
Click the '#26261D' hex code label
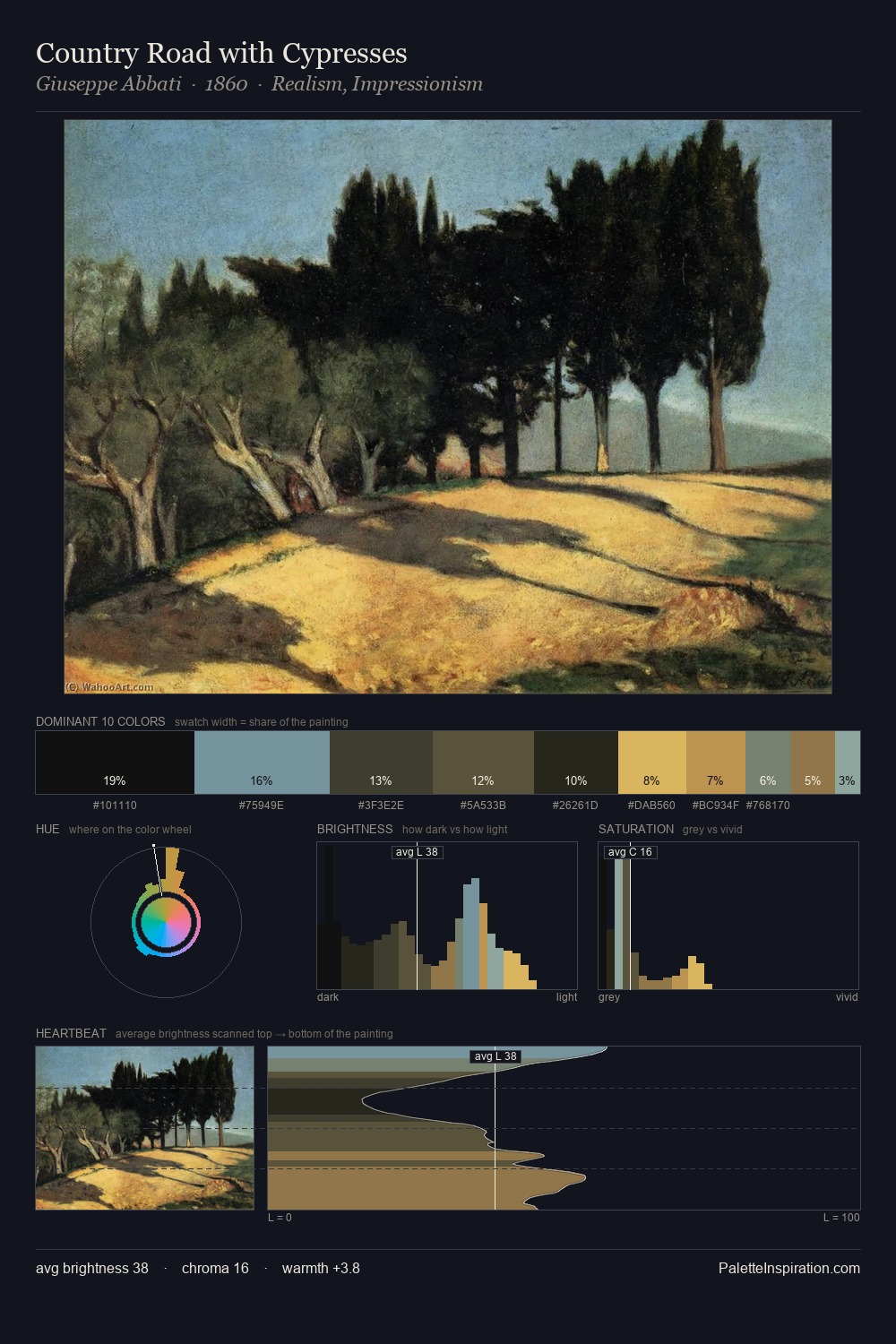tap(575, 806)
